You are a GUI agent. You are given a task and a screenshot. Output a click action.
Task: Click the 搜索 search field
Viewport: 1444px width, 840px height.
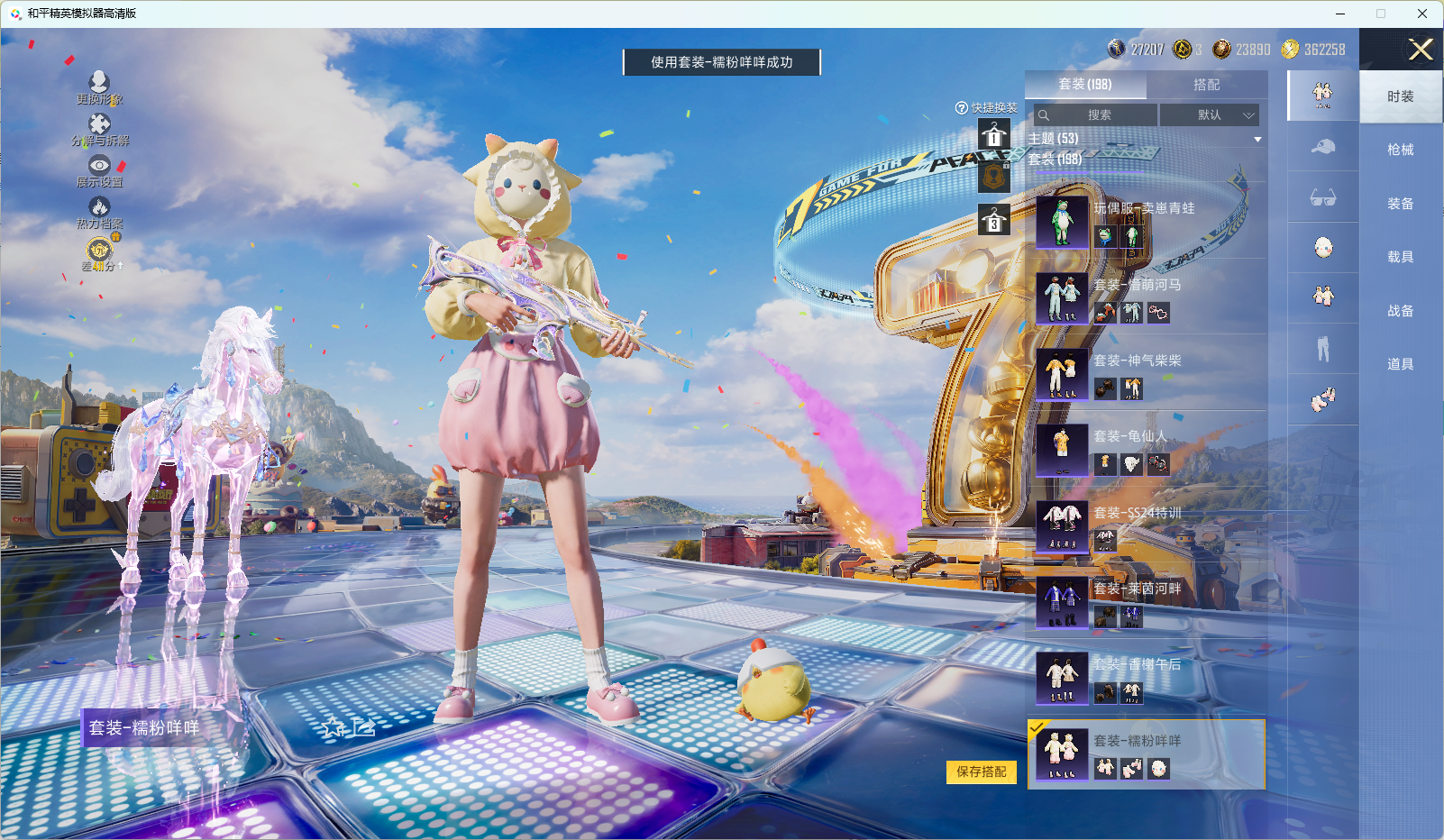[1095, 114]
